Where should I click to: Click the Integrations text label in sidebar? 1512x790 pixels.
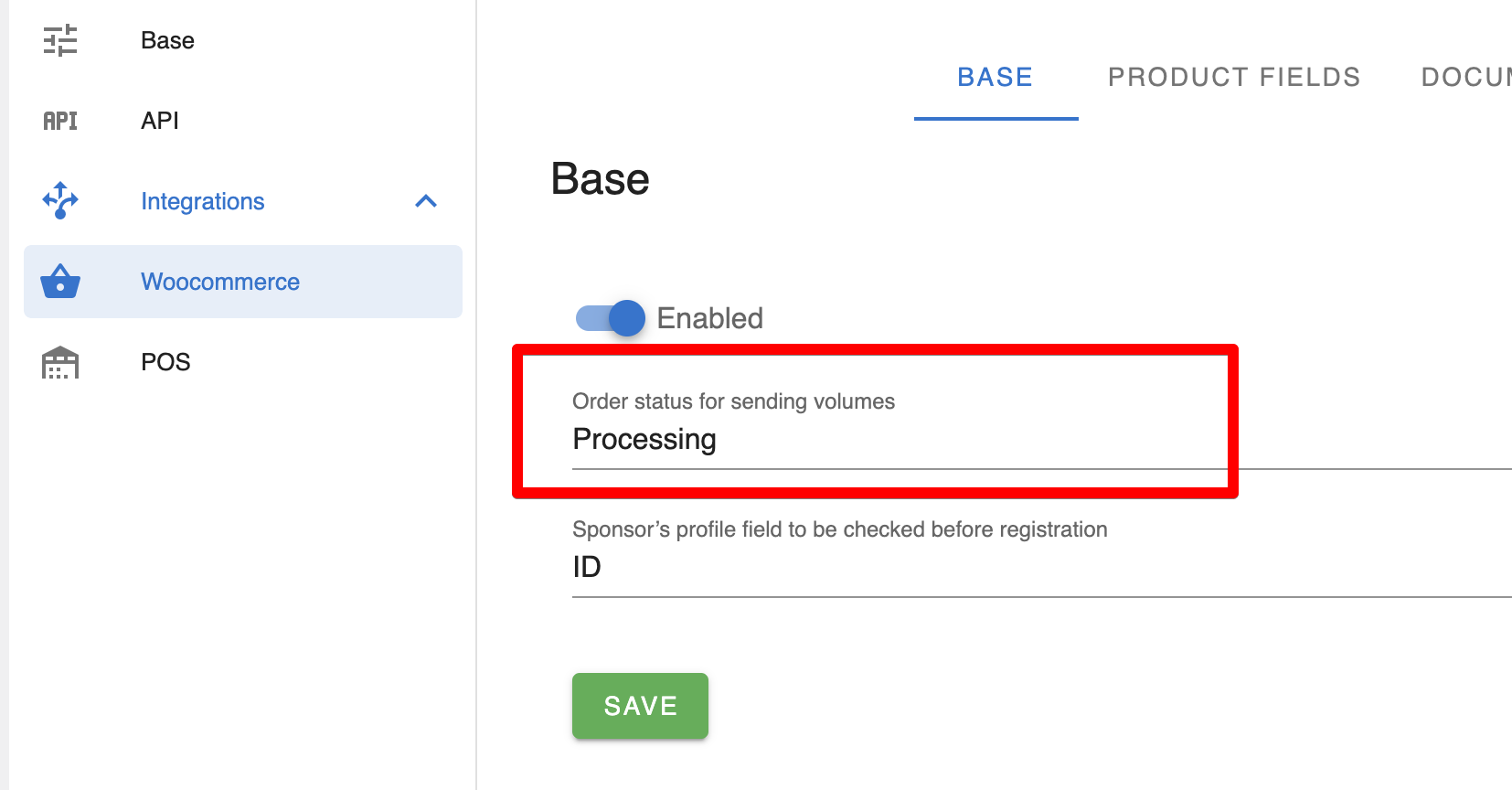202,201
